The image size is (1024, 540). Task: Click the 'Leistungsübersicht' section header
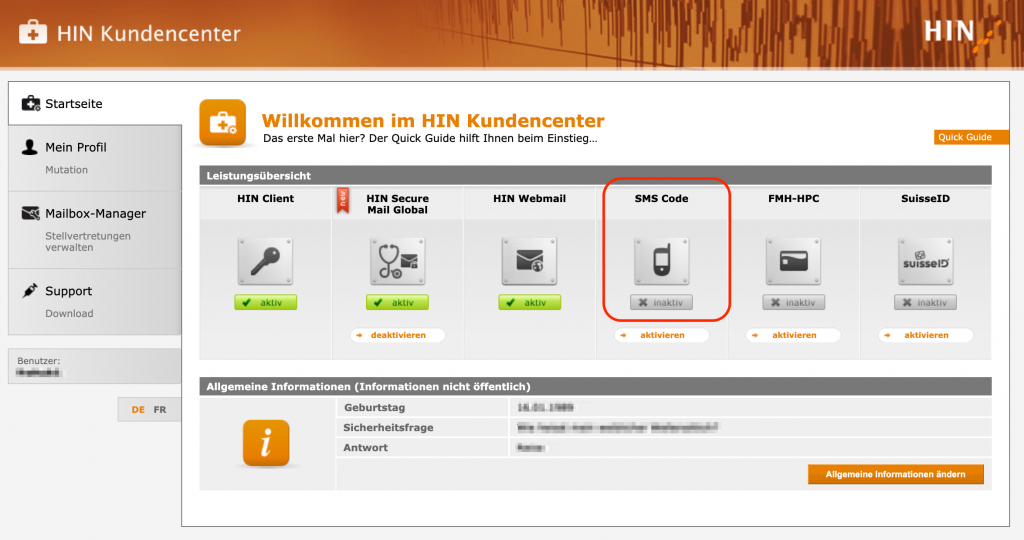(596, 176)
